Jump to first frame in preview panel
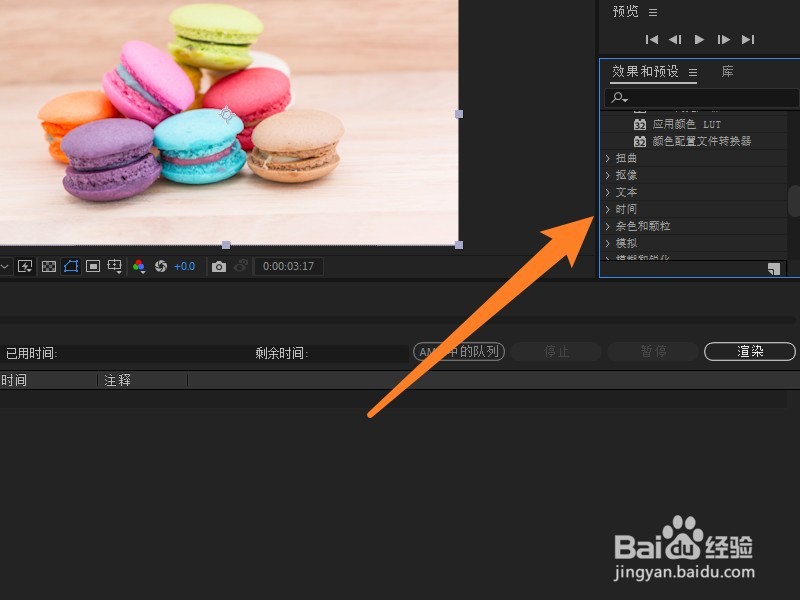The width and height of the screenshot is (800, 600). (652, 39)
